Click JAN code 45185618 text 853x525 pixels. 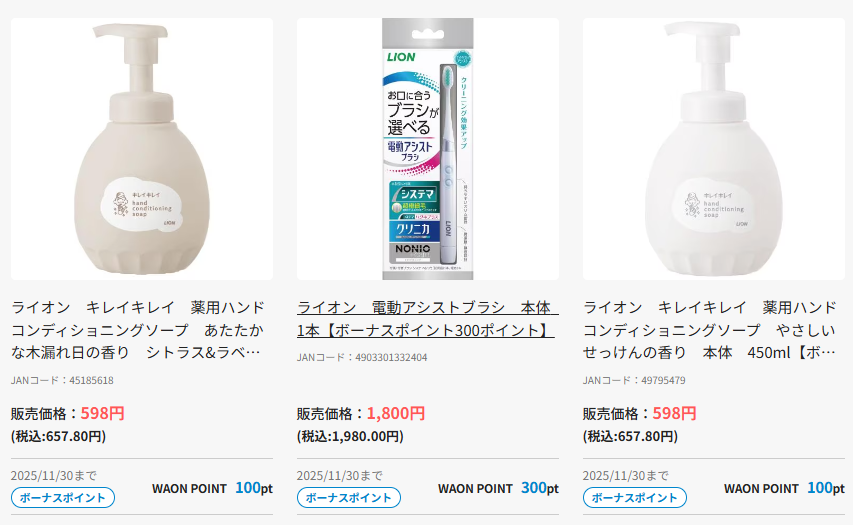click(63, 380)
